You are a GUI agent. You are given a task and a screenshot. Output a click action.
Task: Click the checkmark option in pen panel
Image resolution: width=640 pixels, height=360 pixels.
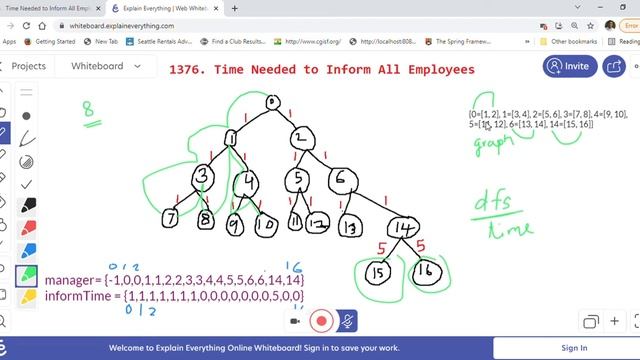(x=26, y=184)
